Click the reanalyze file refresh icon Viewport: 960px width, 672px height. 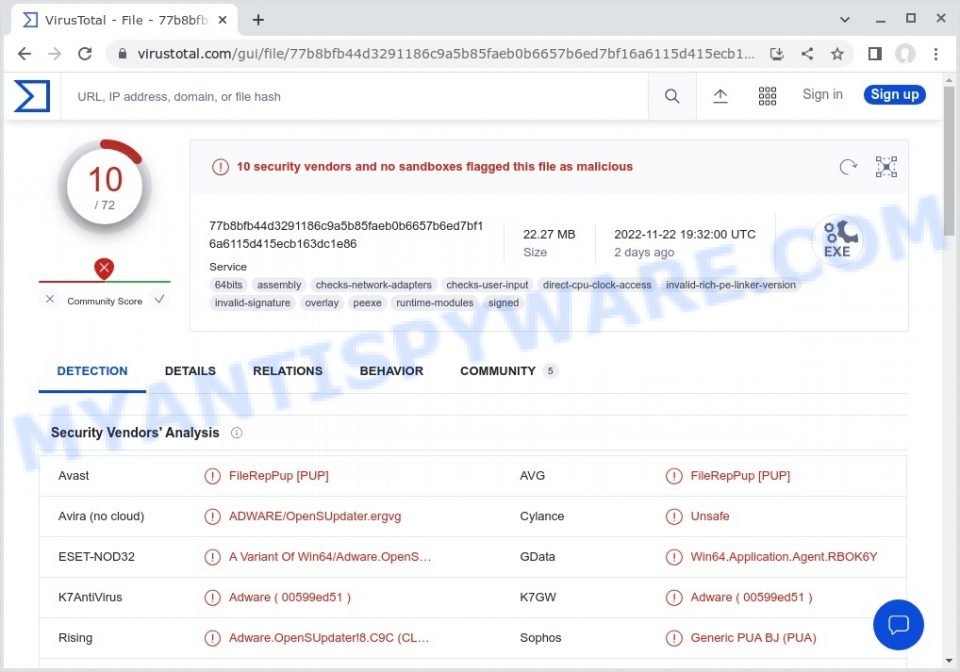[x=848, y=167]
